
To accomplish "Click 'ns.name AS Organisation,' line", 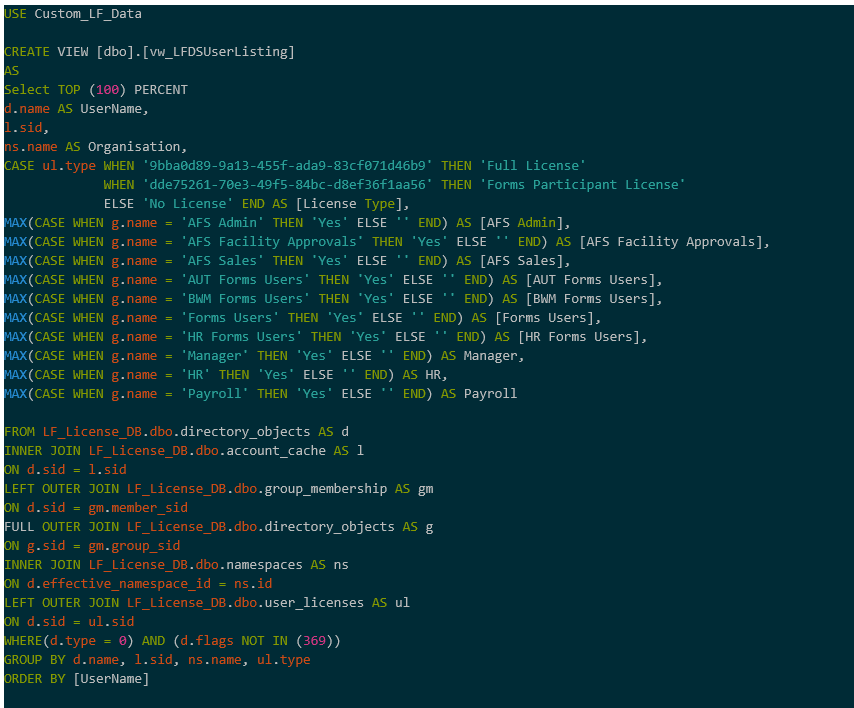I will pos(95,147).
